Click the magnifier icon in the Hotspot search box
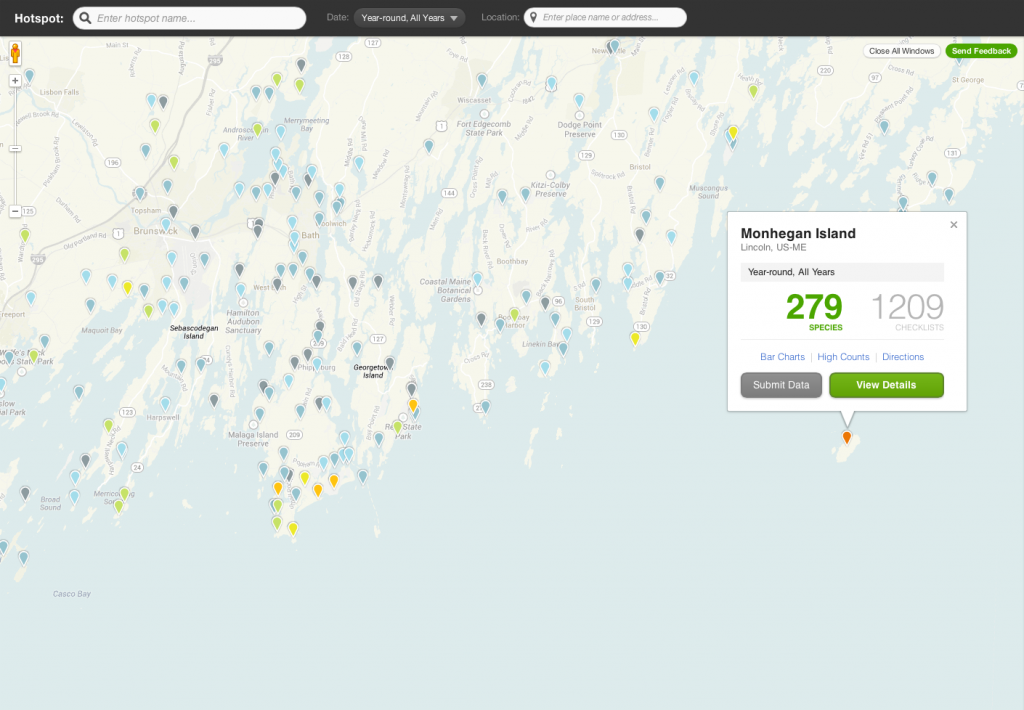Image resolution: width=1024 pixels, height=710 pixels. 86,17
